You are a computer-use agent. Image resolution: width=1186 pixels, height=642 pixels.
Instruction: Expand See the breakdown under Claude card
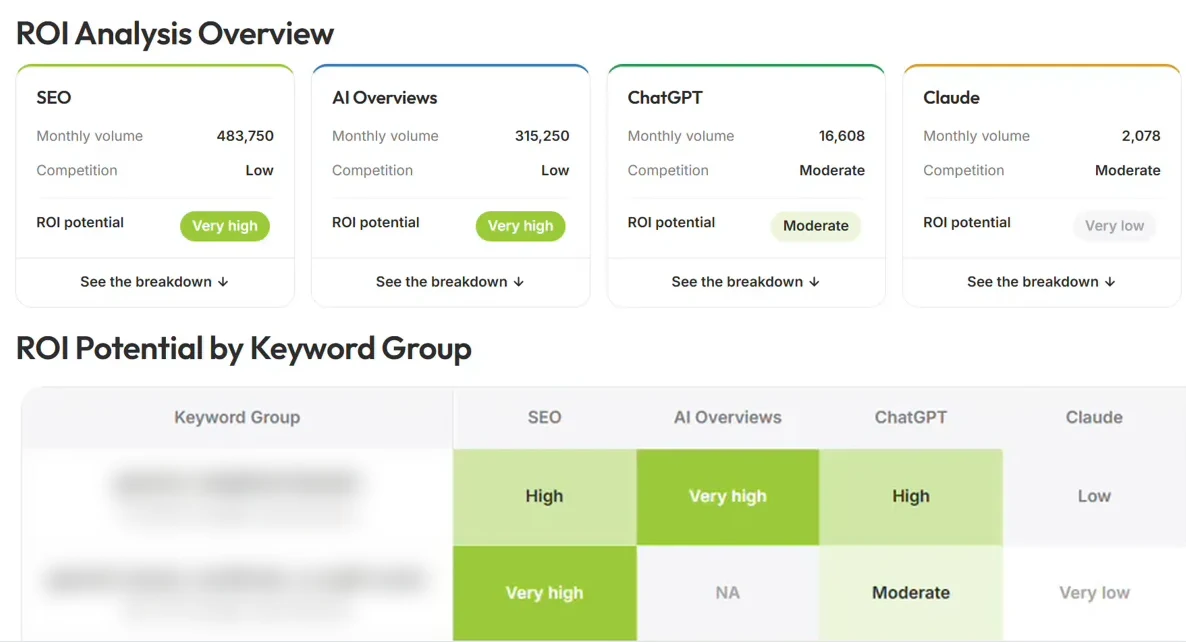(1042, 281)
